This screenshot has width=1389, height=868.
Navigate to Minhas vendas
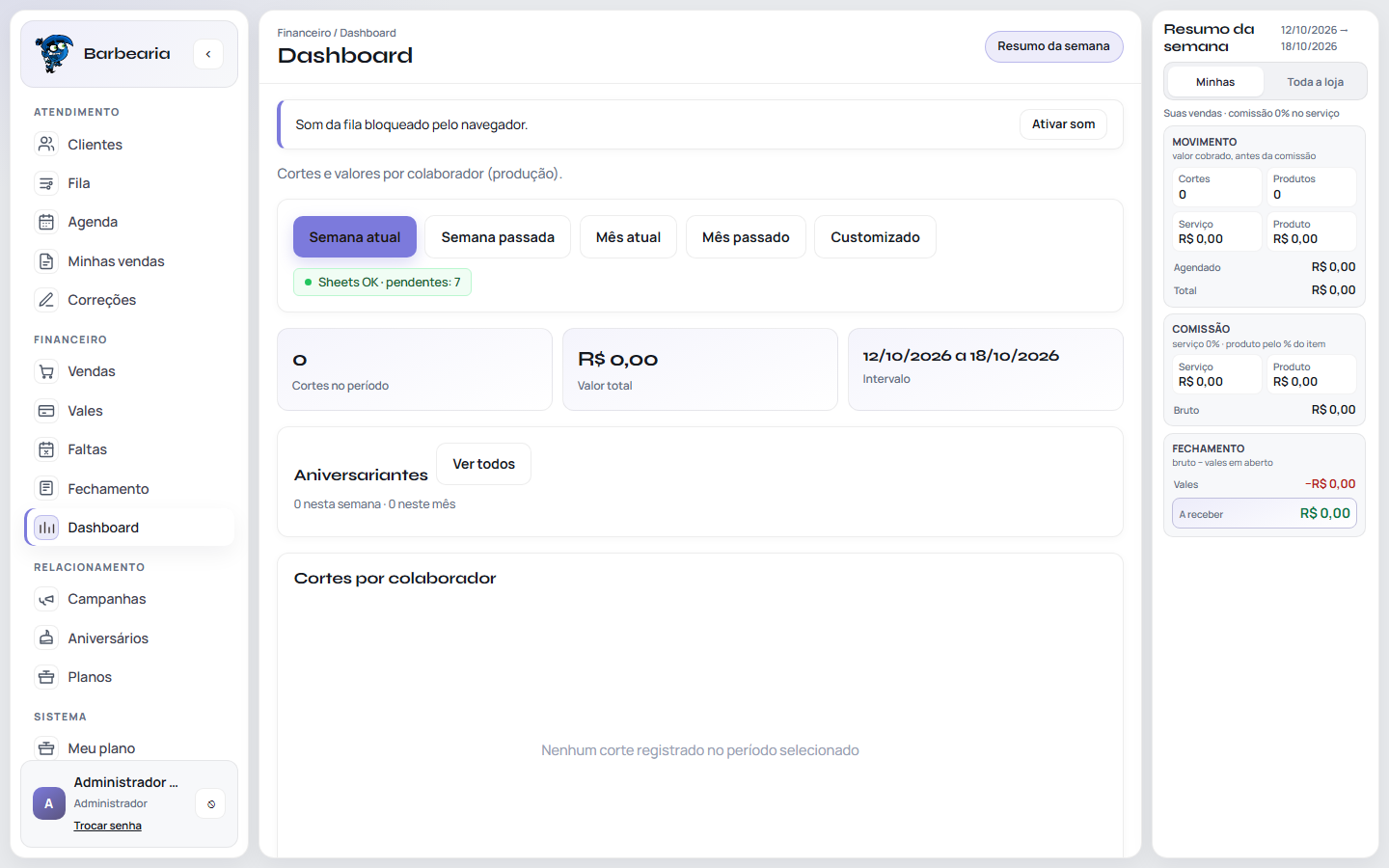pyautogui.click(x=129, y=261)
